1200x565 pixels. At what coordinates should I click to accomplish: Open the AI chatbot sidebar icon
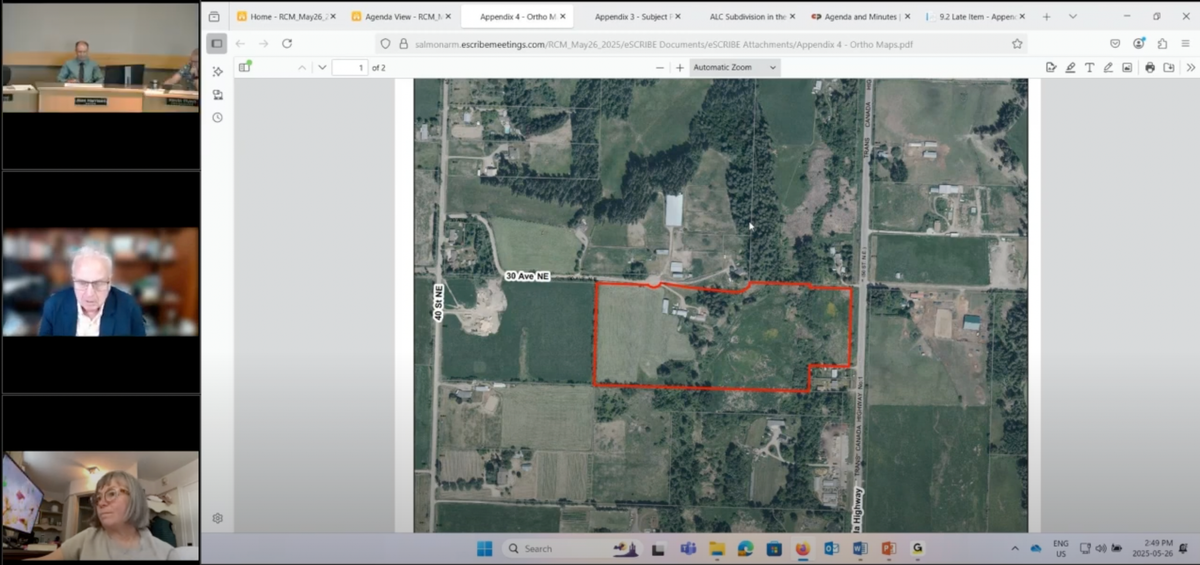[217, 72]
